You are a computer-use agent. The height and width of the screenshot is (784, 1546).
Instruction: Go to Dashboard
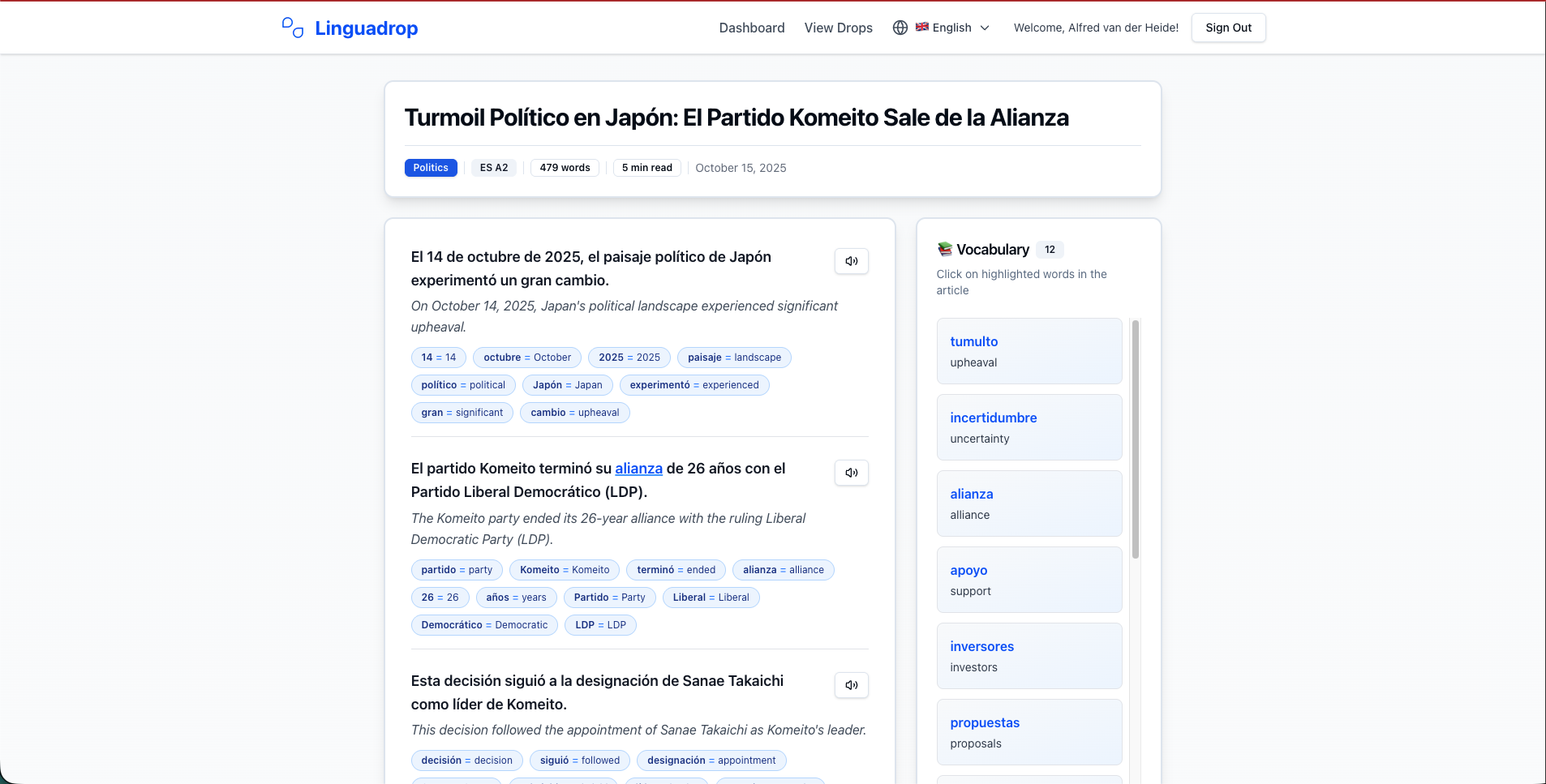point(752,28)
